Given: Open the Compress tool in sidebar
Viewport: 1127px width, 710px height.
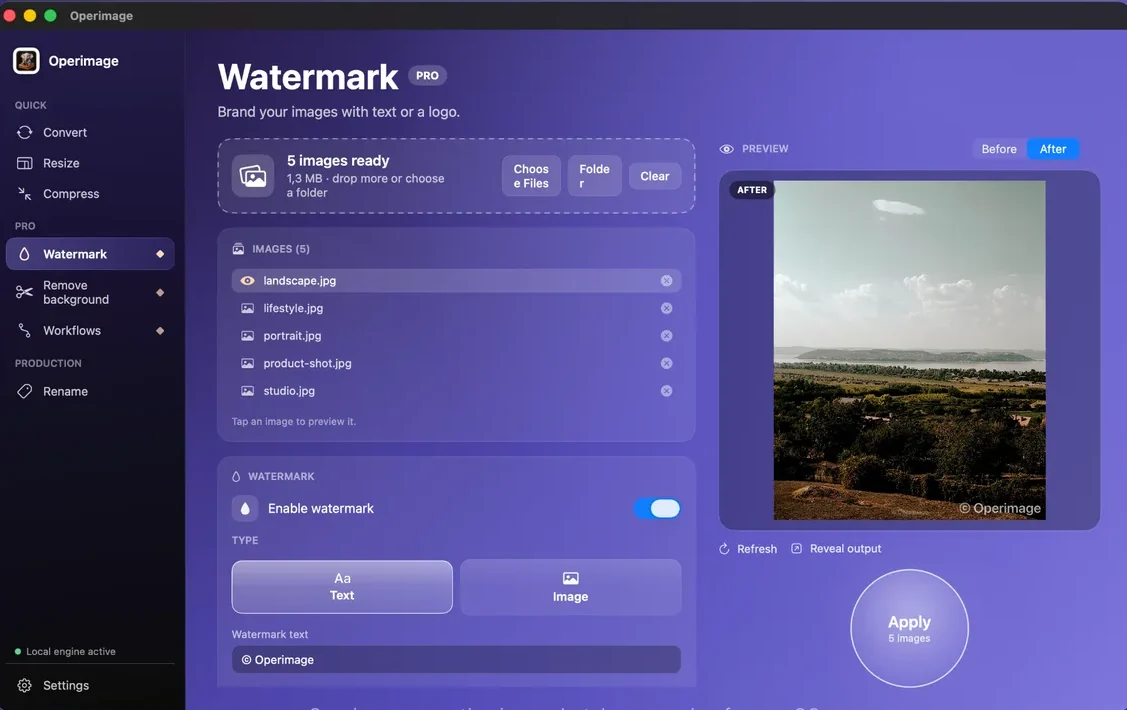Looking at the screenshot, I should click(90, 194).
